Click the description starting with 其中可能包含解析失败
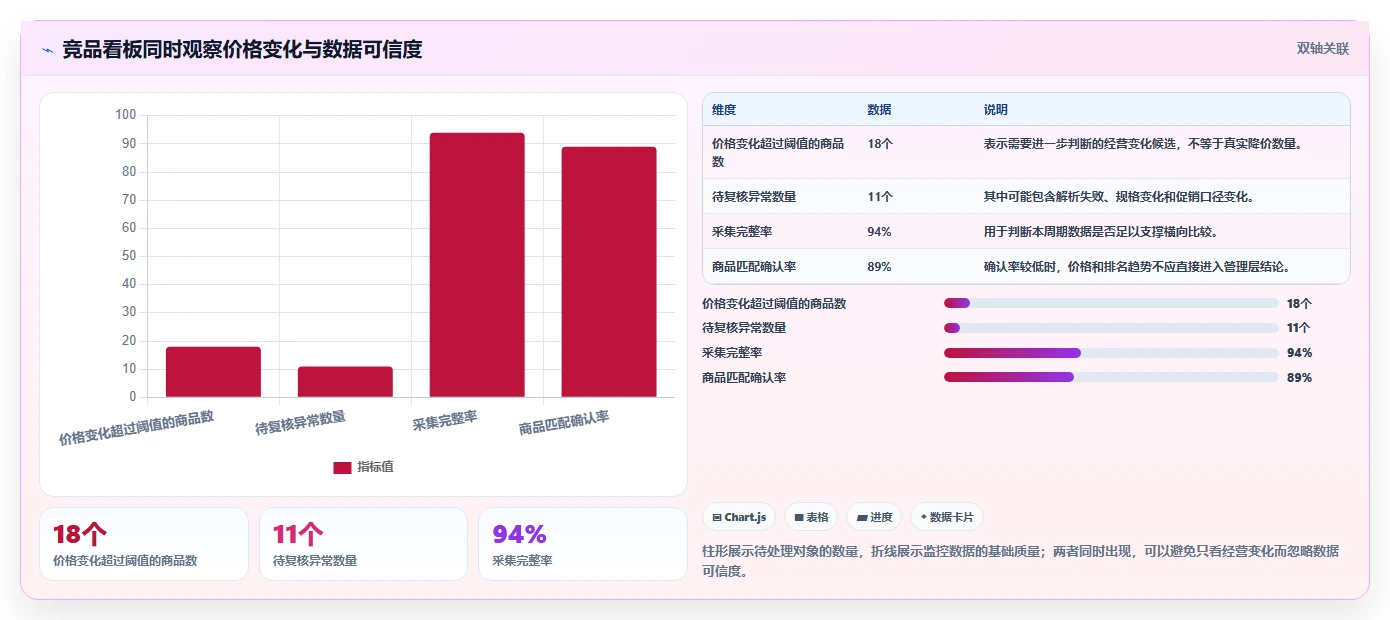The image size is (1390, 620). 1118,197
